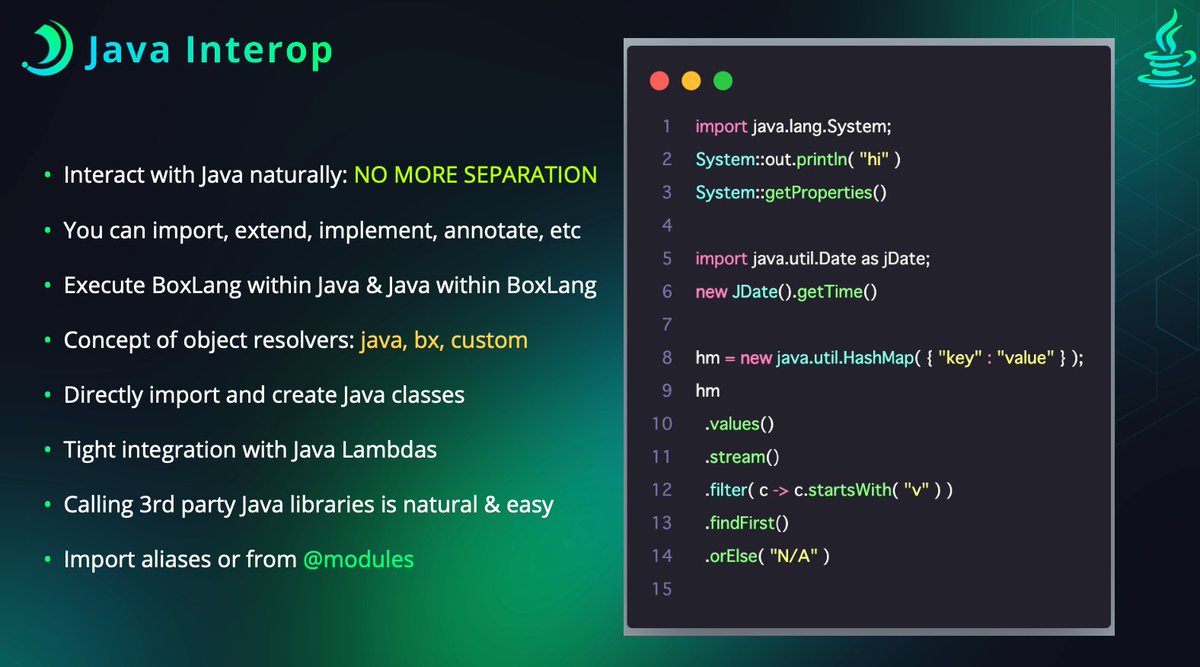Click the BoxLang crescent logo icon
Viewport: 1200px width, 667px height.
click(47, 48)
